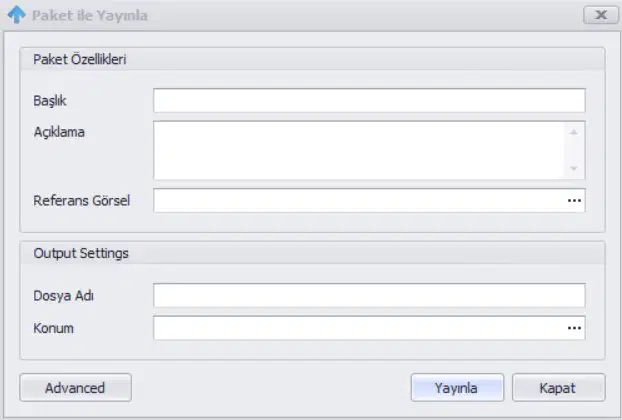Click the Referans Görsel label

pyautogui.click(x=82, y=201)
